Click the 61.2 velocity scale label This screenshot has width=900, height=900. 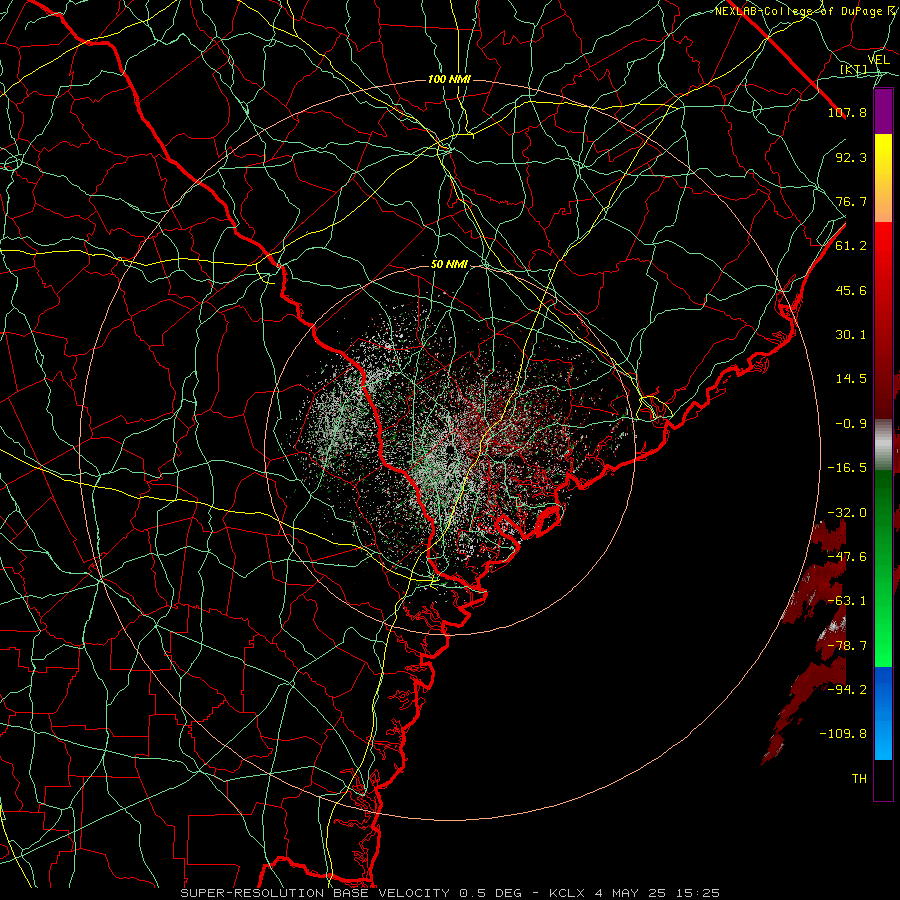tap(851, 246)
